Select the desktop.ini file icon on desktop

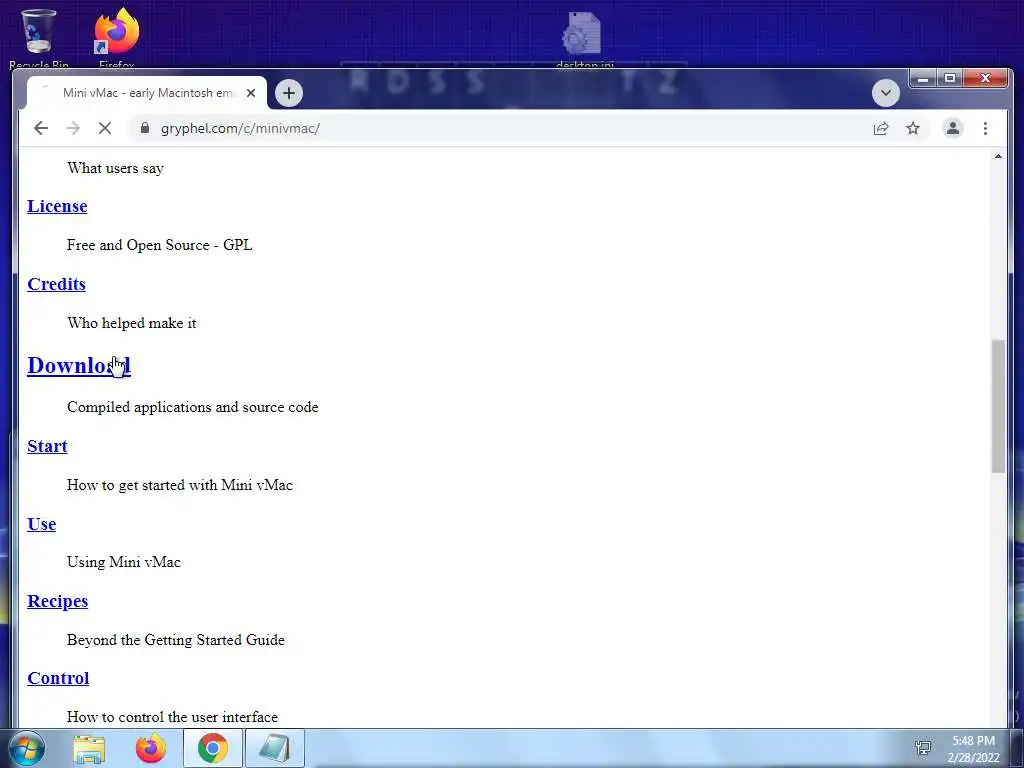[583, 38]
